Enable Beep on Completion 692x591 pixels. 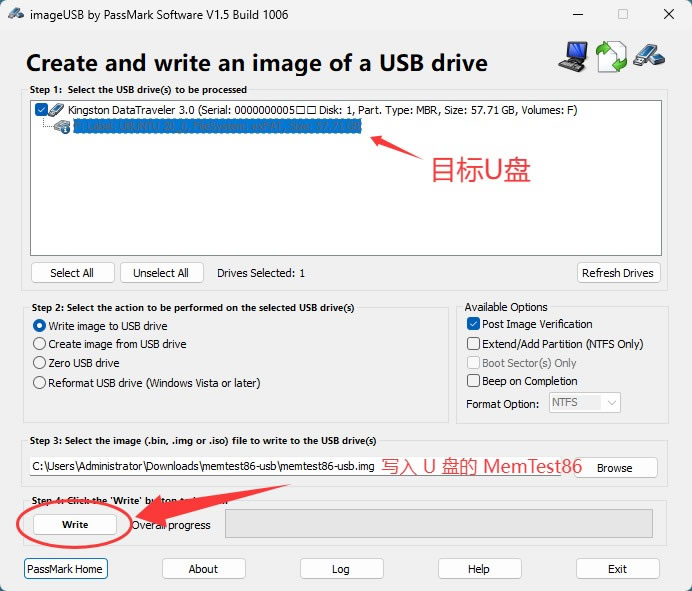click(x=473, y=380)
